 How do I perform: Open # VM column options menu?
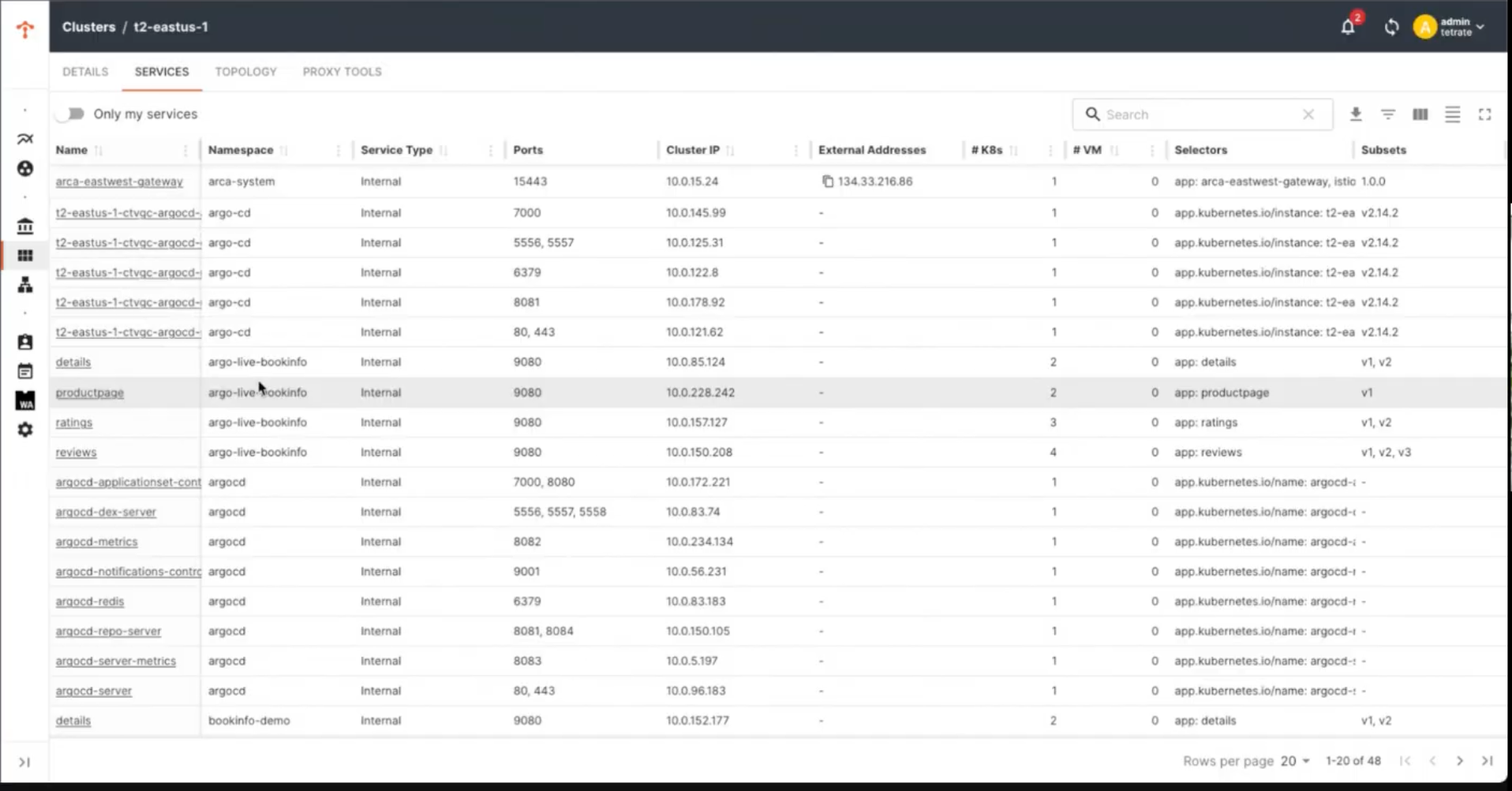coord(1152,150)
